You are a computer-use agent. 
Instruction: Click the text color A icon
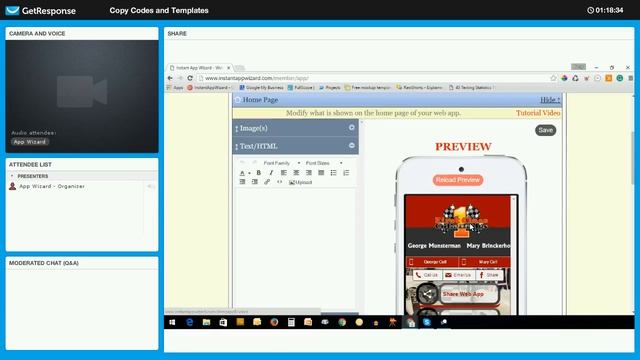[x=242, y=173]
